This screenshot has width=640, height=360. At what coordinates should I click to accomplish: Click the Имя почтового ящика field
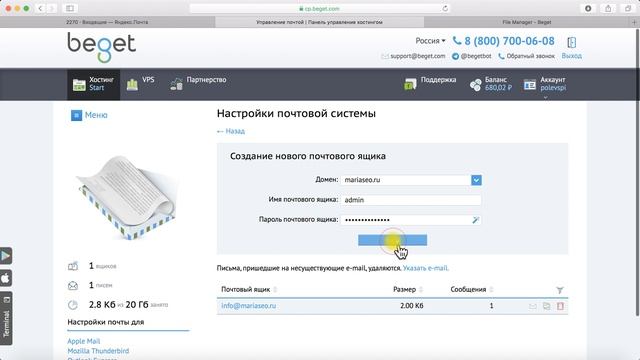pyautogui.click(x=411, y=200)
